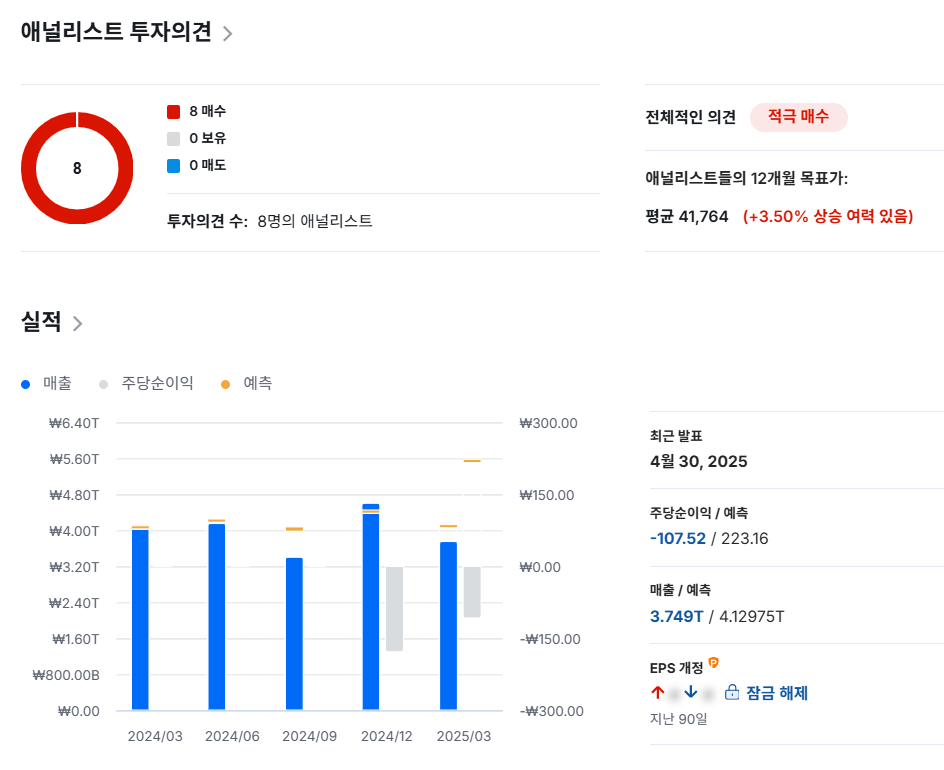Click the orange P badge next to EPS 개정

[x=714, y=662]
